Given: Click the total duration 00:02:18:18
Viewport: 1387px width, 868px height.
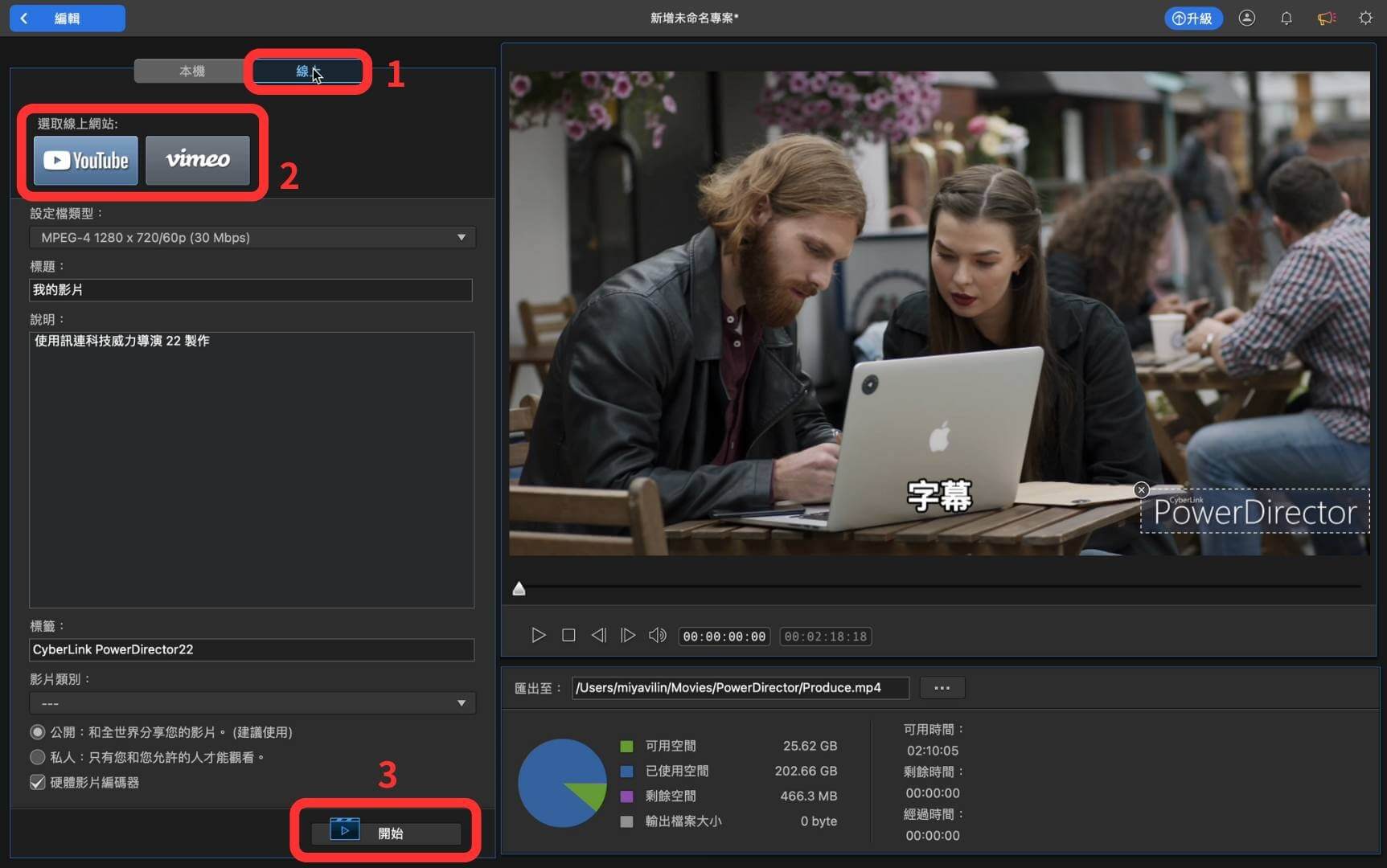Looking at the screenshot, I should [826, 637].
